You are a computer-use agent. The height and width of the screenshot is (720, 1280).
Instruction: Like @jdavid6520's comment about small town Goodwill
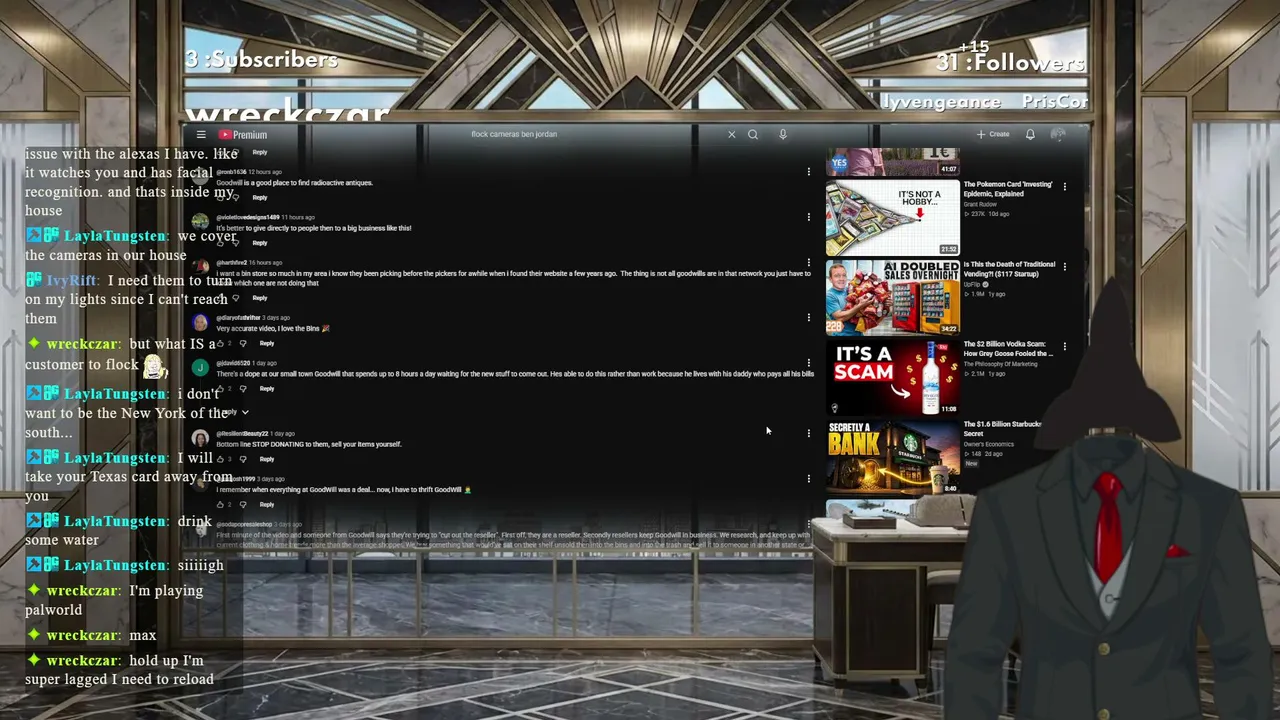pyautogui.click(x=220, y=388)
